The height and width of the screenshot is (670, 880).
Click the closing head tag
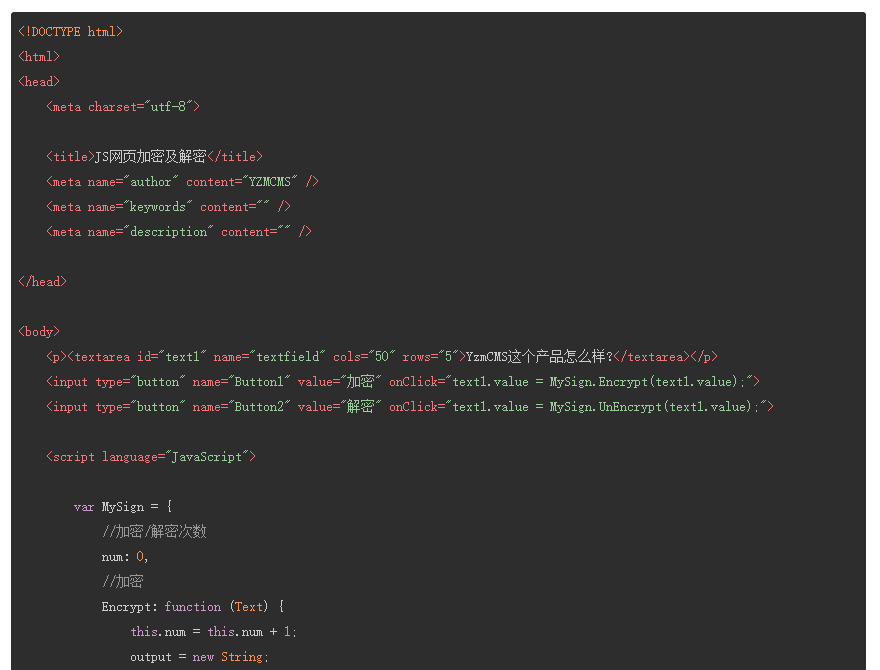pyautogui.click(x=42, y=282)
